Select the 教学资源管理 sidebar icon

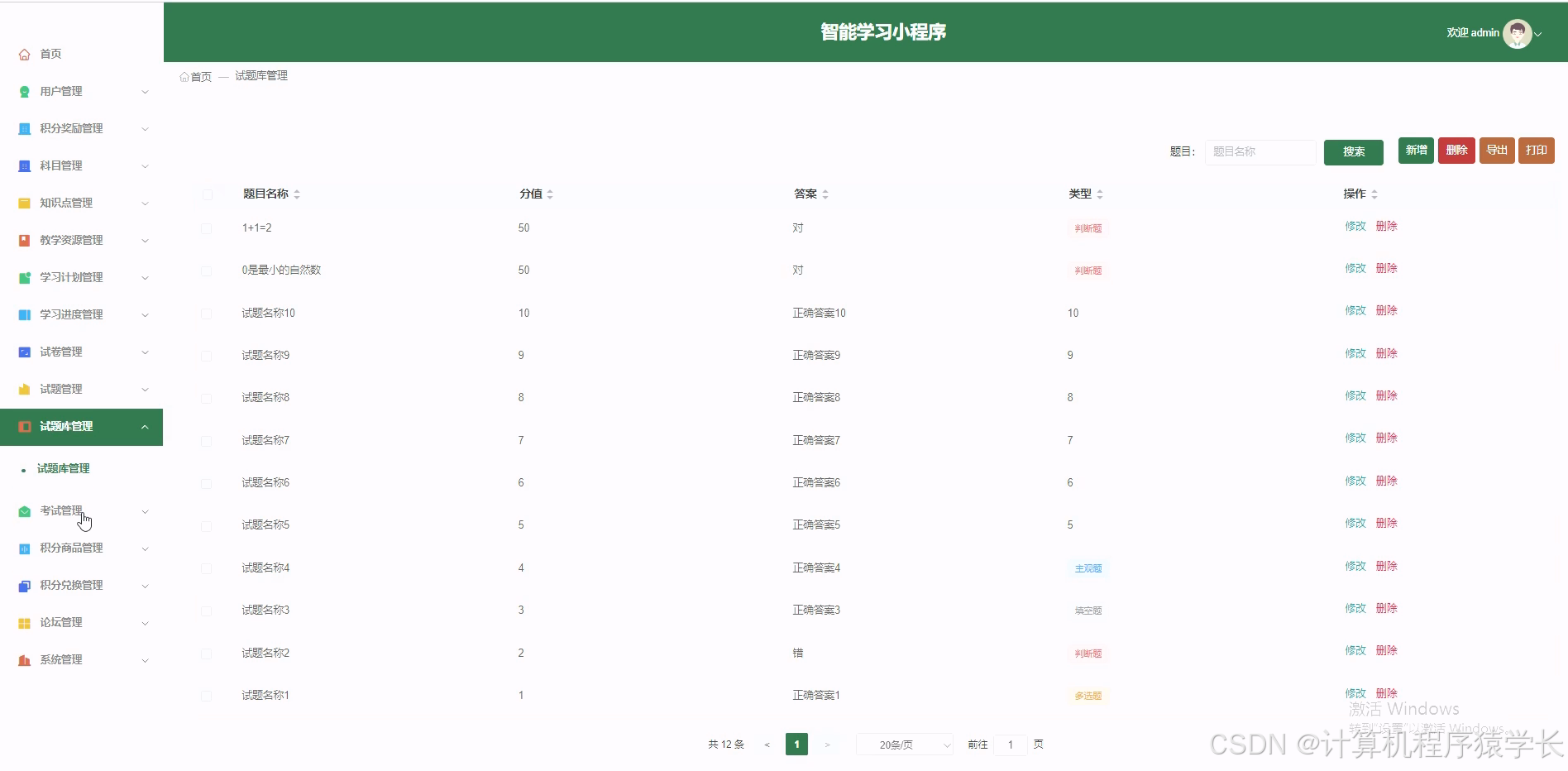tap(23, 240)
